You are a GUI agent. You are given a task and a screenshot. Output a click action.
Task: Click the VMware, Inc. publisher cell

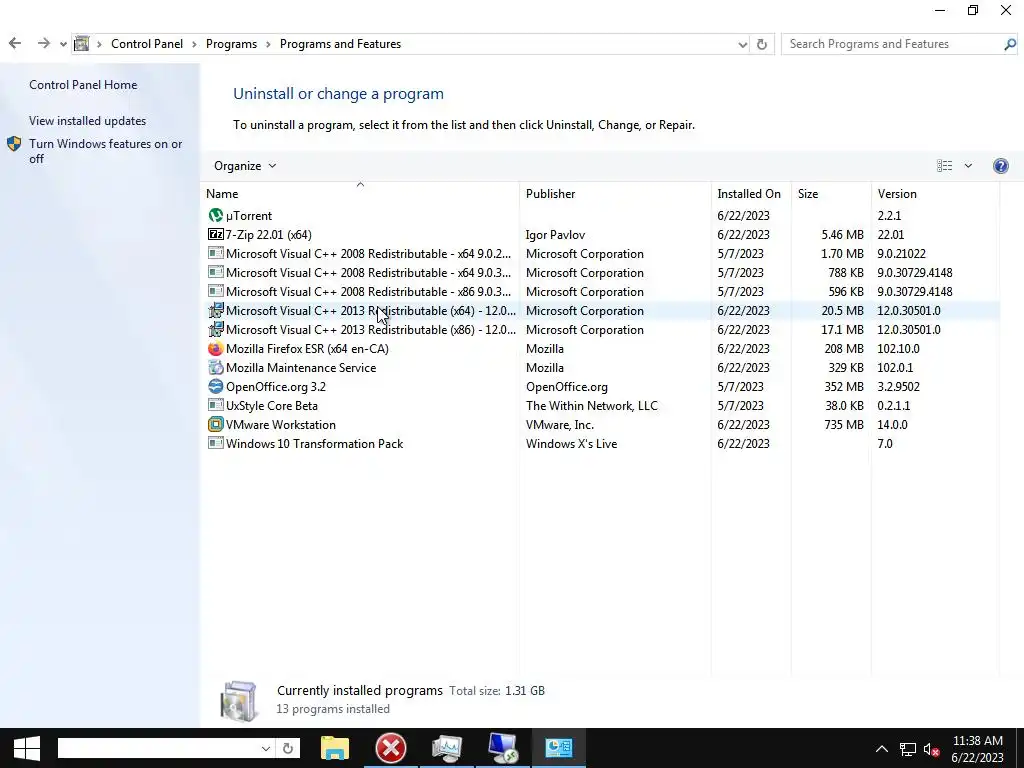560,424
